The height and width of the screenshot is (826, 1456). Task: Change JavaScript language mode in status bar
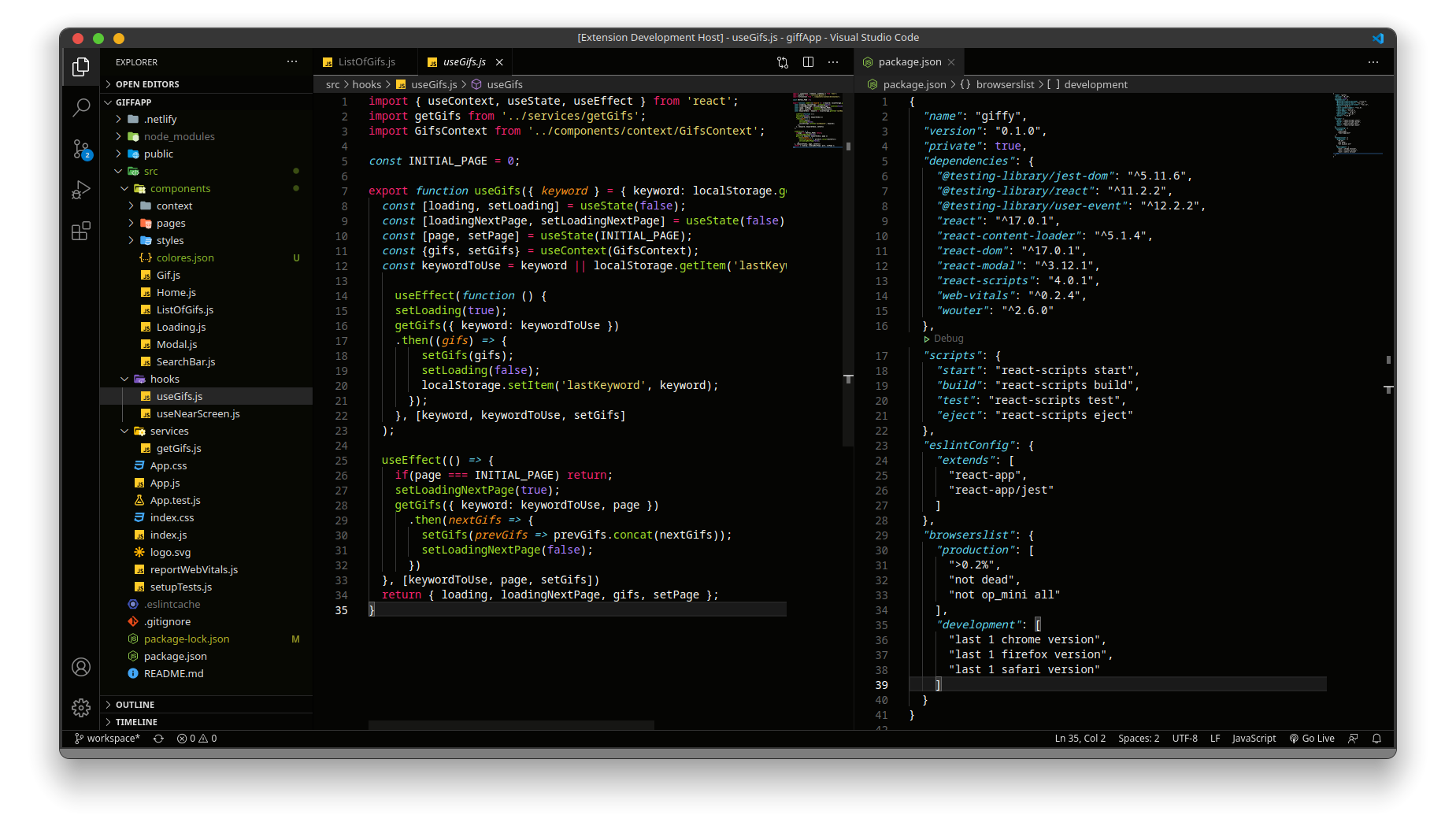click(x=1254, y=739)
